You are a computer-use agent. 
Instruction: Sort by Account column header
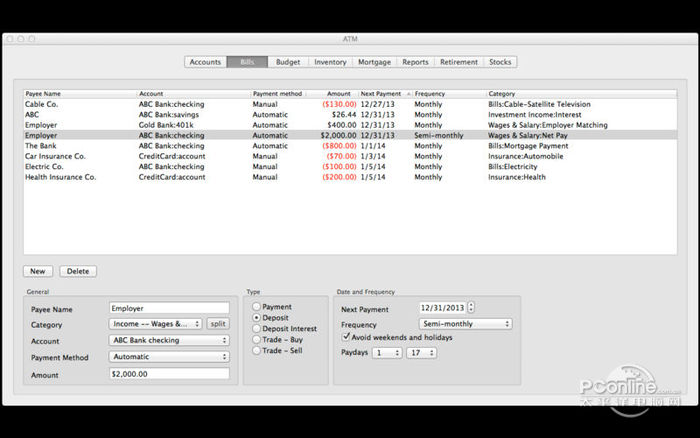pyautogui.click(x=194, y=94)
